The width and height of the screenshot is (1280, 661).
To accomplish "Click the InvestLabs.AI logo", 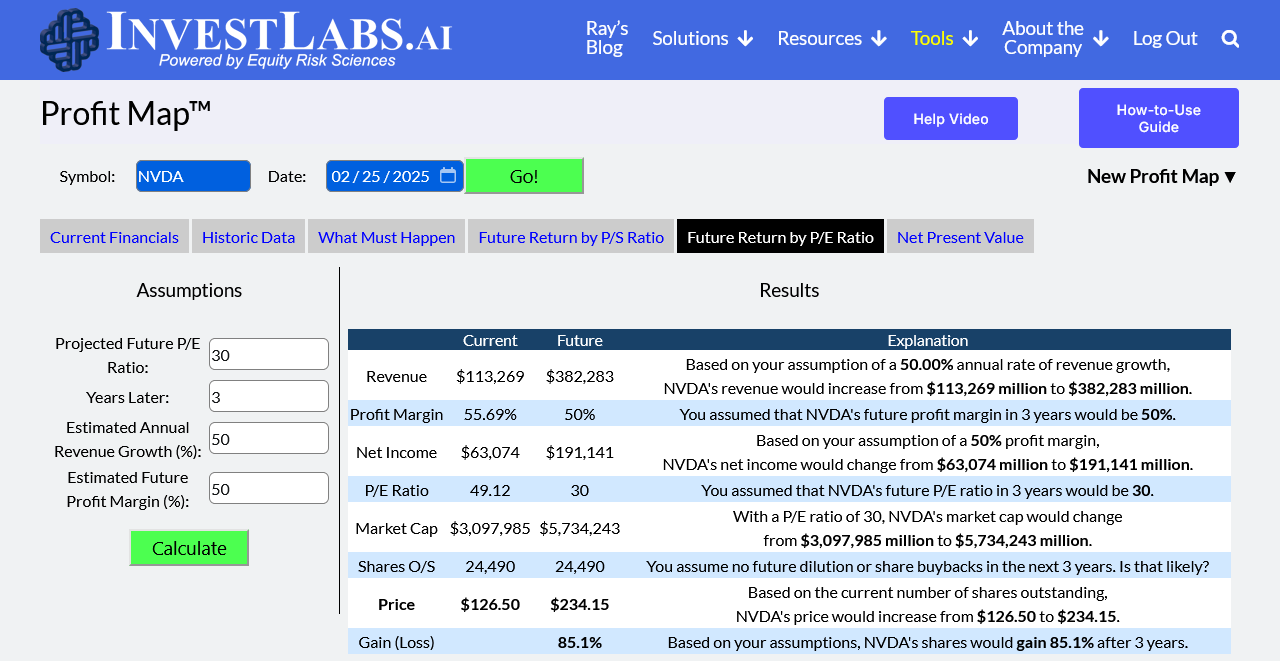I will (246, 40).
